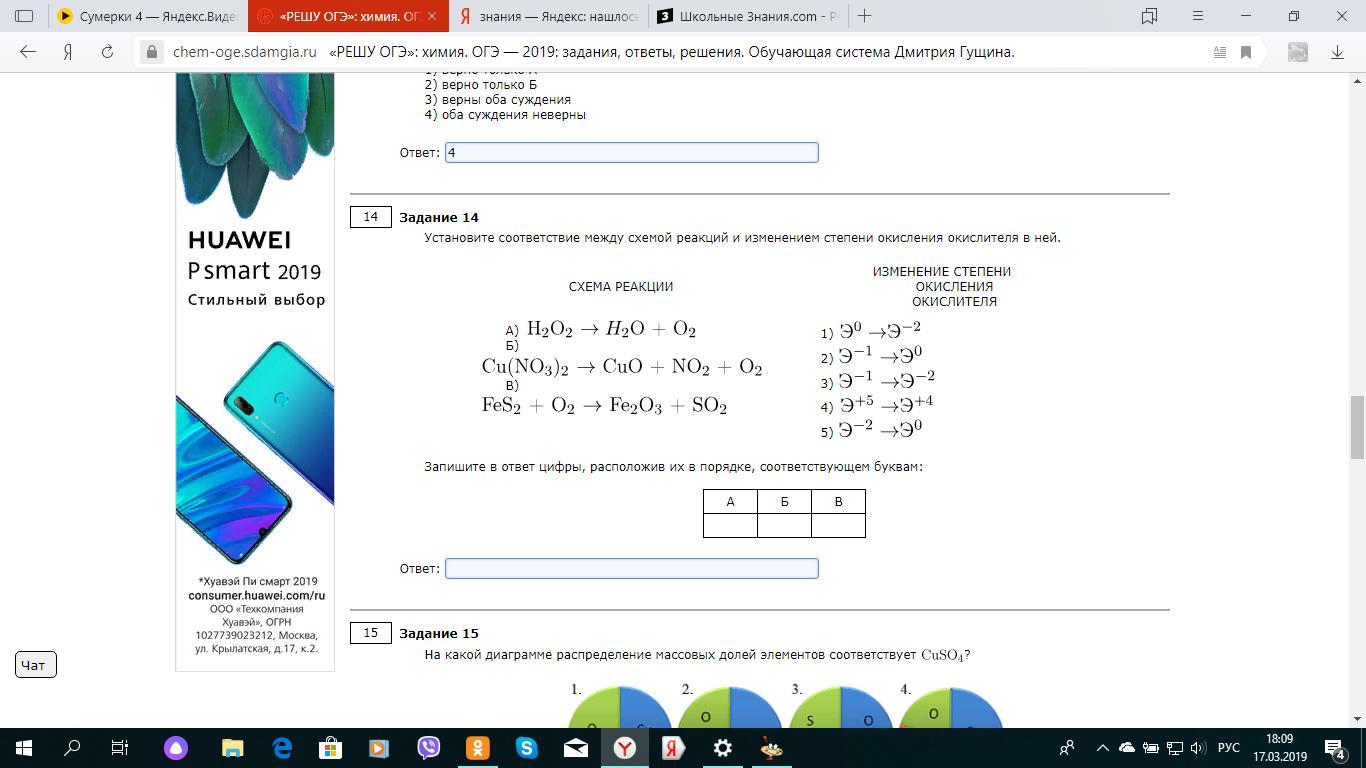Click the Задание 14 heading
The width and height of the screenshot is (1366, 768).
[439, 217]
